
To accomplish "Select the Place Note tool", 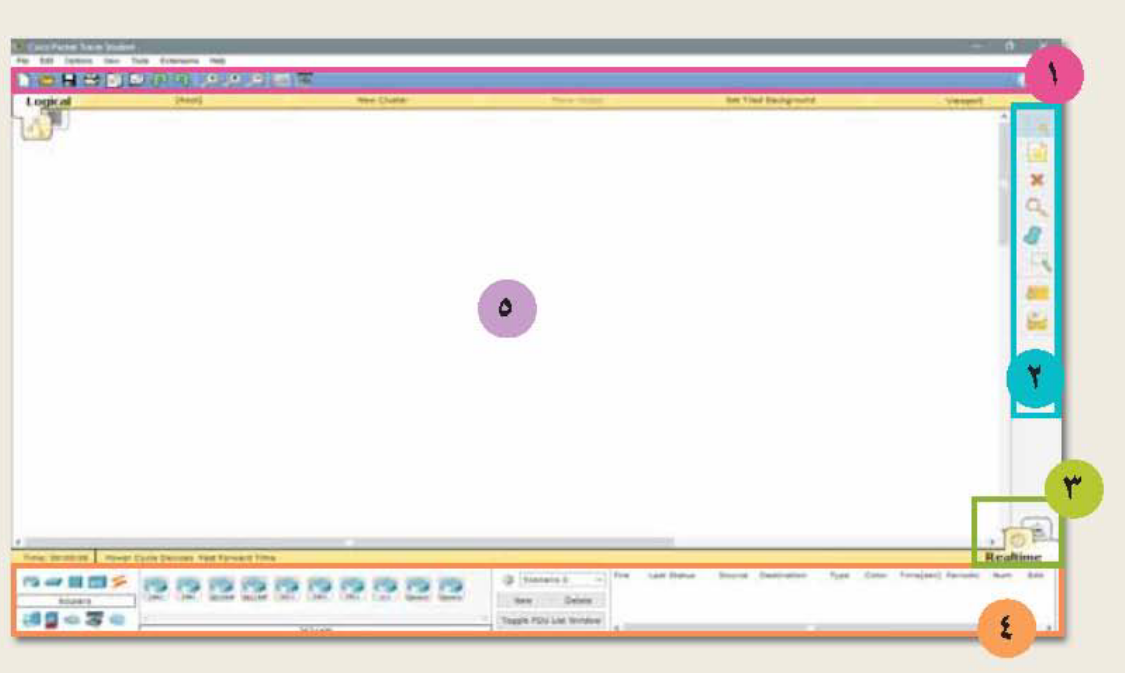I will pos(1037,153).
